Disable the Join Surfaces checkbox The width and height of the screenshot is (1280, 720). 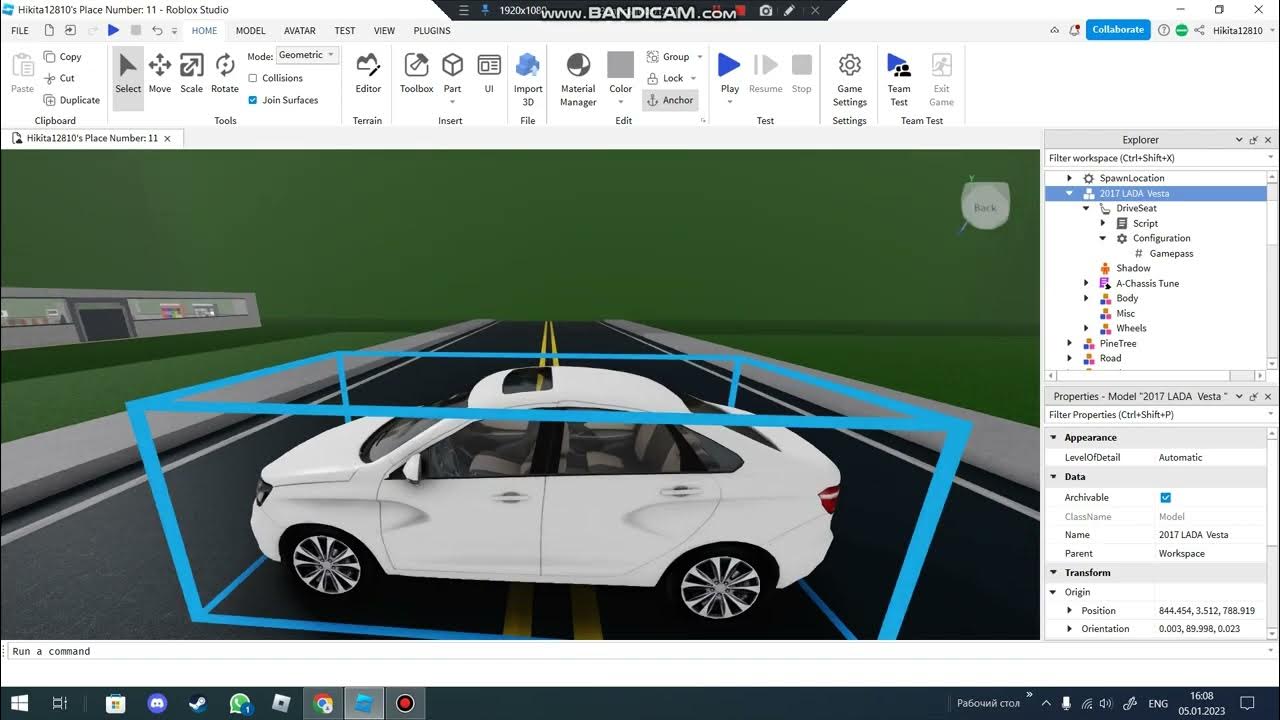tap(253, 100)
